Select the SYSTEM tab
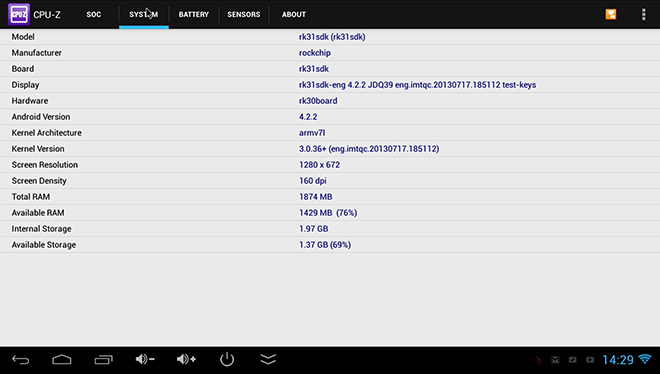This screenshot has width=660, height=374. pos(144,14)
